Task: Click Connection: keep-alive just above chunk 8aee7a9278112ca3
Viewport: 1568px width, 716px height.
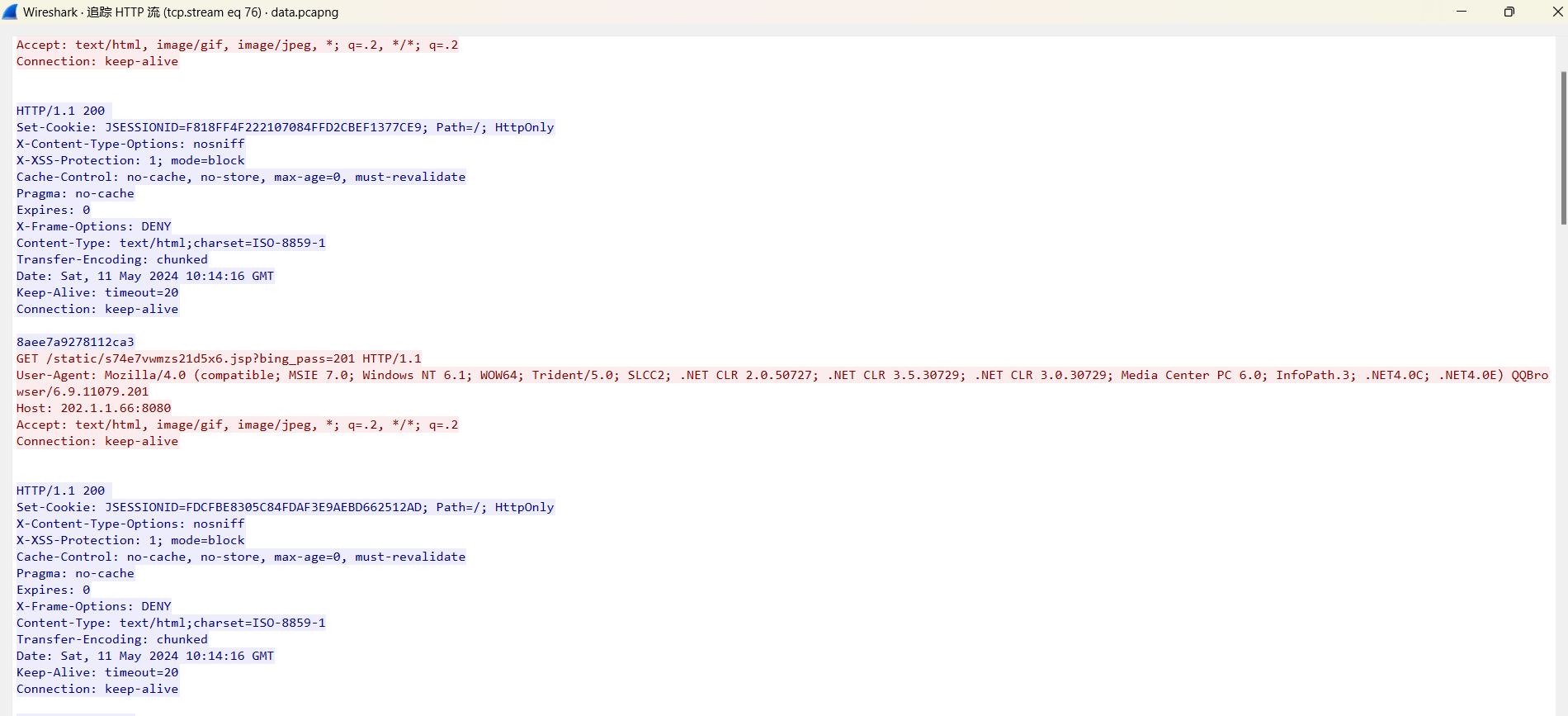Action: pos(97,309)
